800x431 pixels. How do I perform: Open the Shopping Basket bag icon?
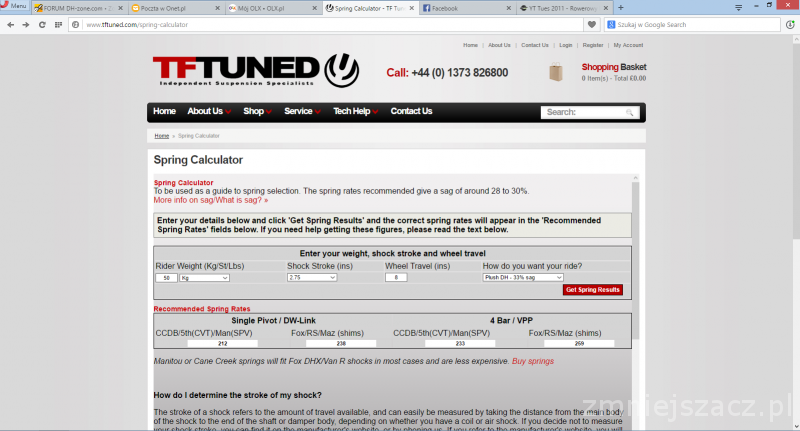tap(556, 72)
